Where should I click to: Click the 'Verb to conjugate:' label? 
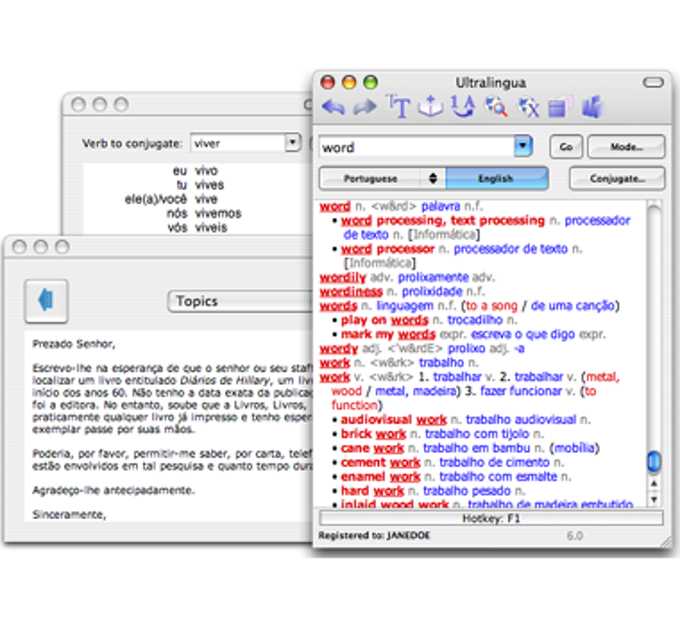click(x=132, y=144)
